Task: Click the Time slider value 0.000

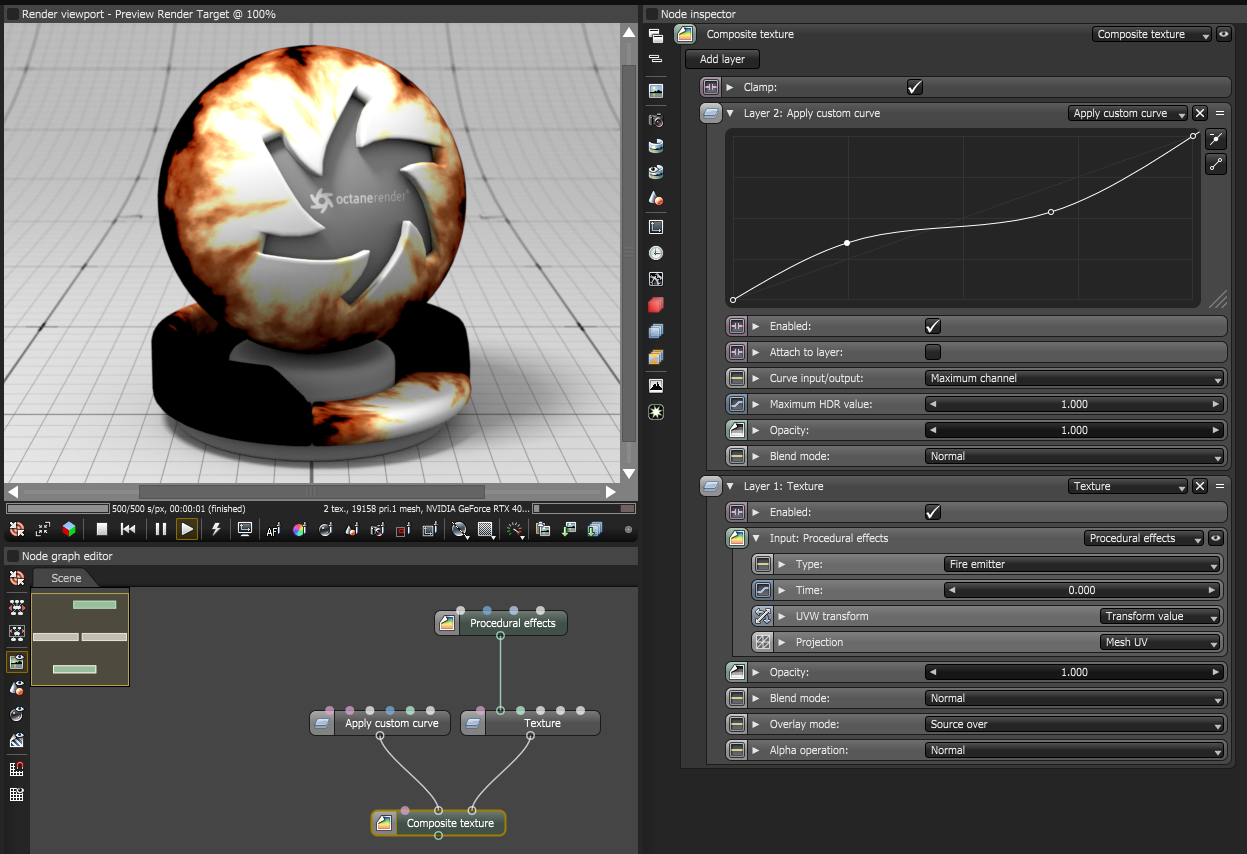Action: [x=1083, y=590]
